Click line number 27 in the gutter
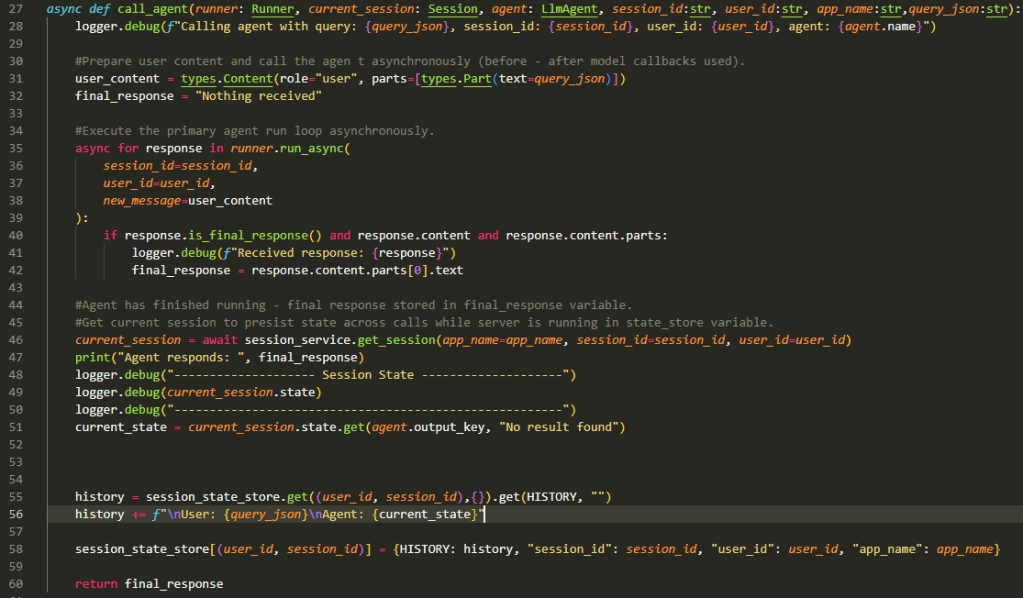Image resolution: width=1023 pixels, height=598 pixels. 15,9
